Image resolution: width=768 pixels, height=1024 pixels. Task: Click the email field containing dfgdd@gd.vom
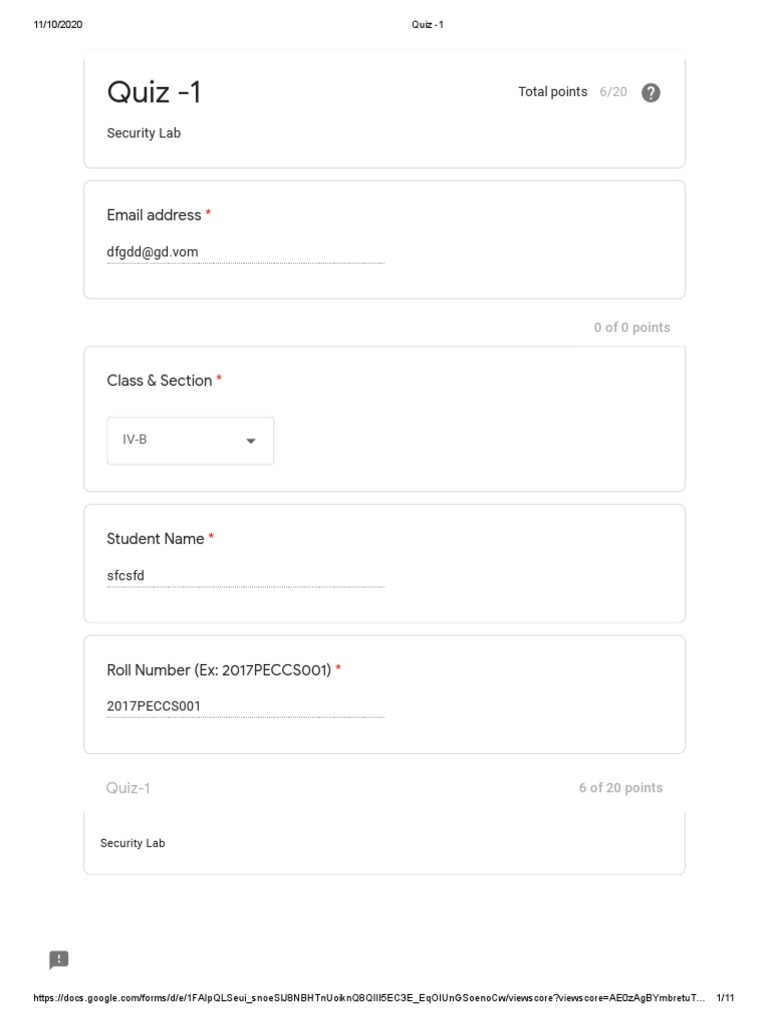(245, 252)
